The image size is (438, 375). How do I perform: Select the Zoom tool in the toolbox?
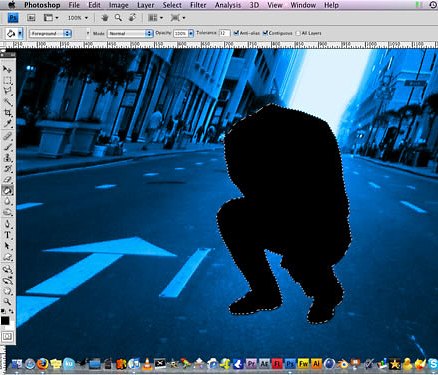click(7, 302)
